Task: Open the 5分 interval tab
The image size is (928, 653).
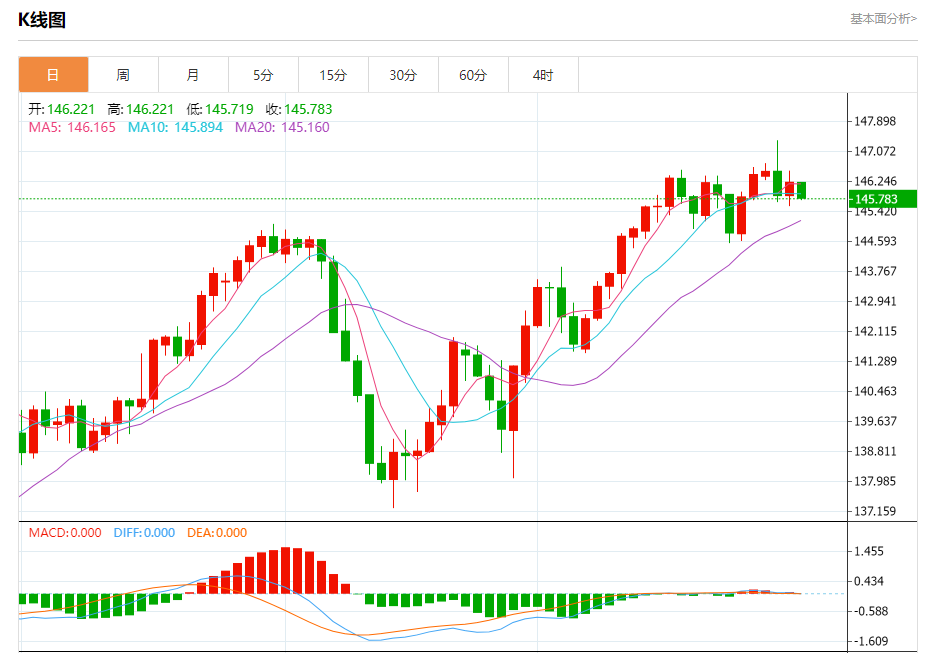Action: [x=263, y=75]
